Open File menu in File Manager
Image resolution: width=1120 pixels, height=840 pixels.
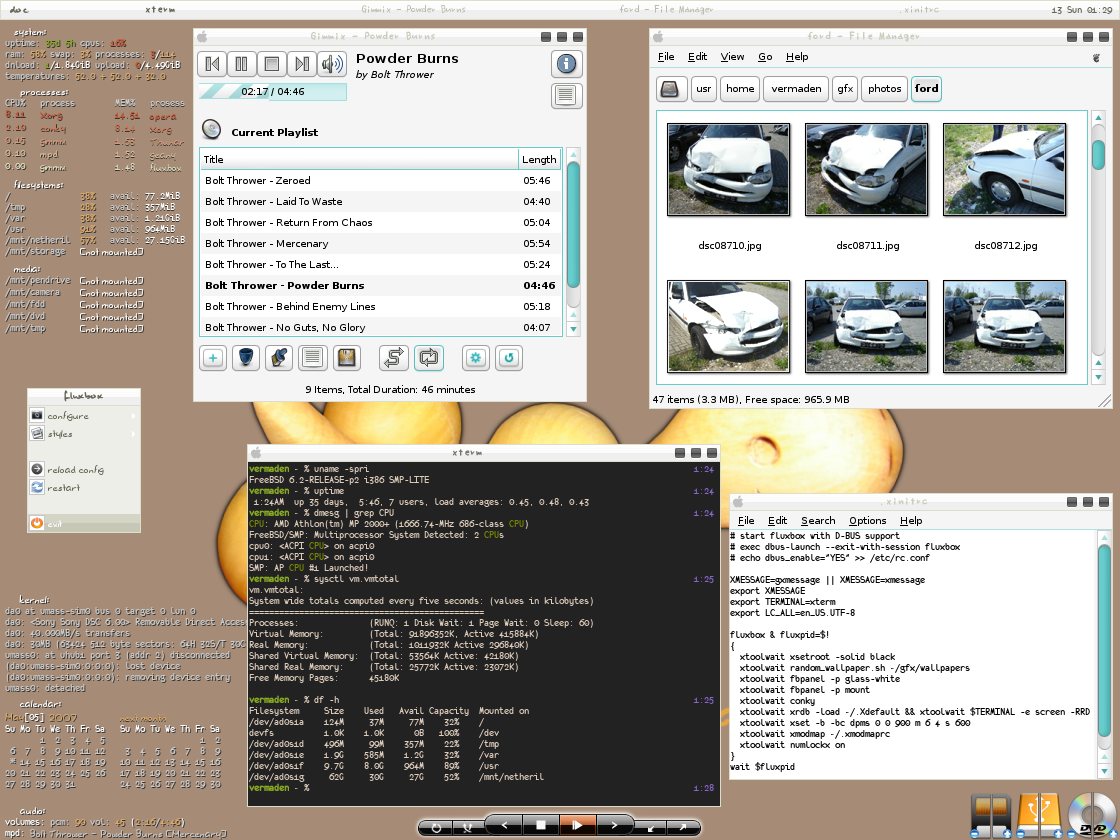click(666, 56)
